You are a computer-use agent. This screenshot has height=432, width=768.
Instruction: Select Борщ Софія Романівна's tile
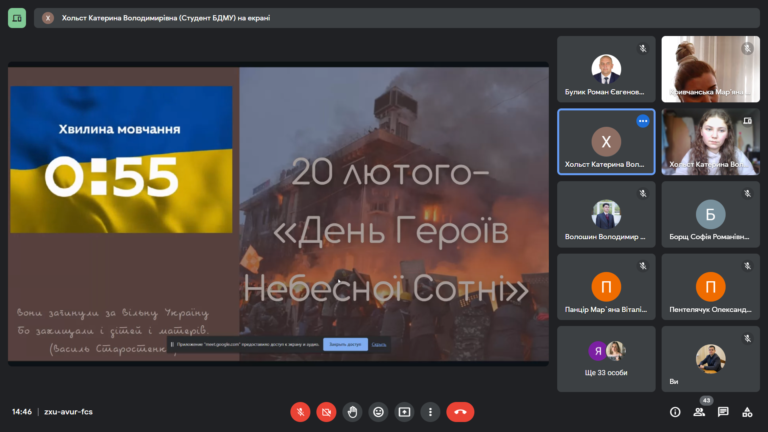[710, 214]
